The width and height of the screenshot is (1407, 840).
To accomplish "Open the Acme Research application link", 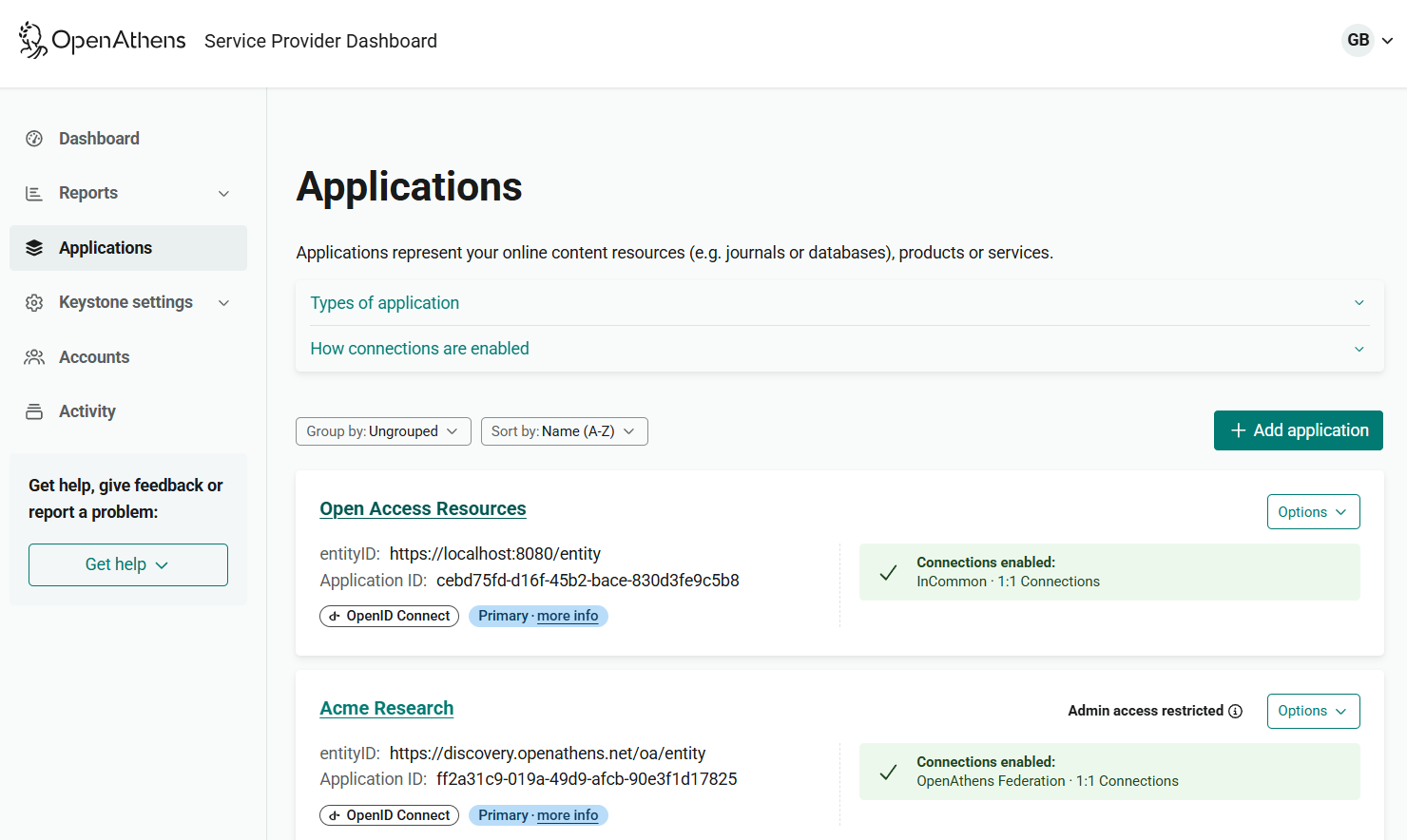I will click(x=387, y=708).
